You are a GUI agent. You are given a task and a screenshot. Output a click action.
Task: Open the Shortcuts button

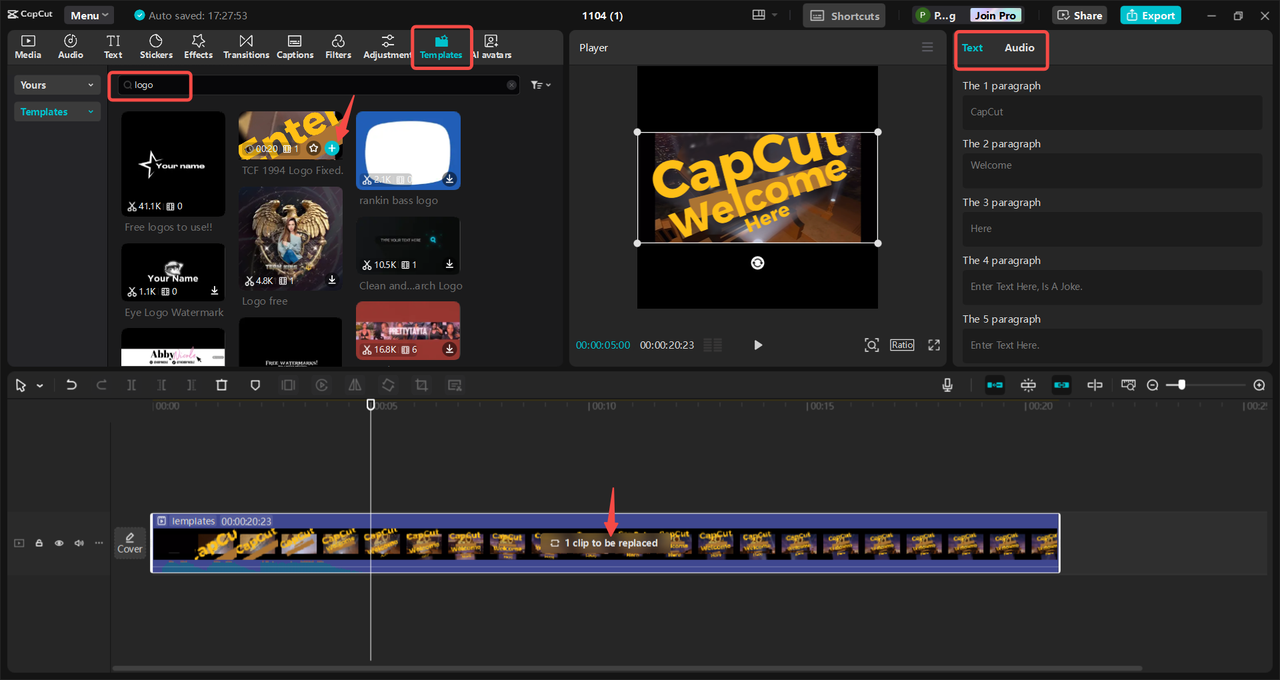[845, 15]
